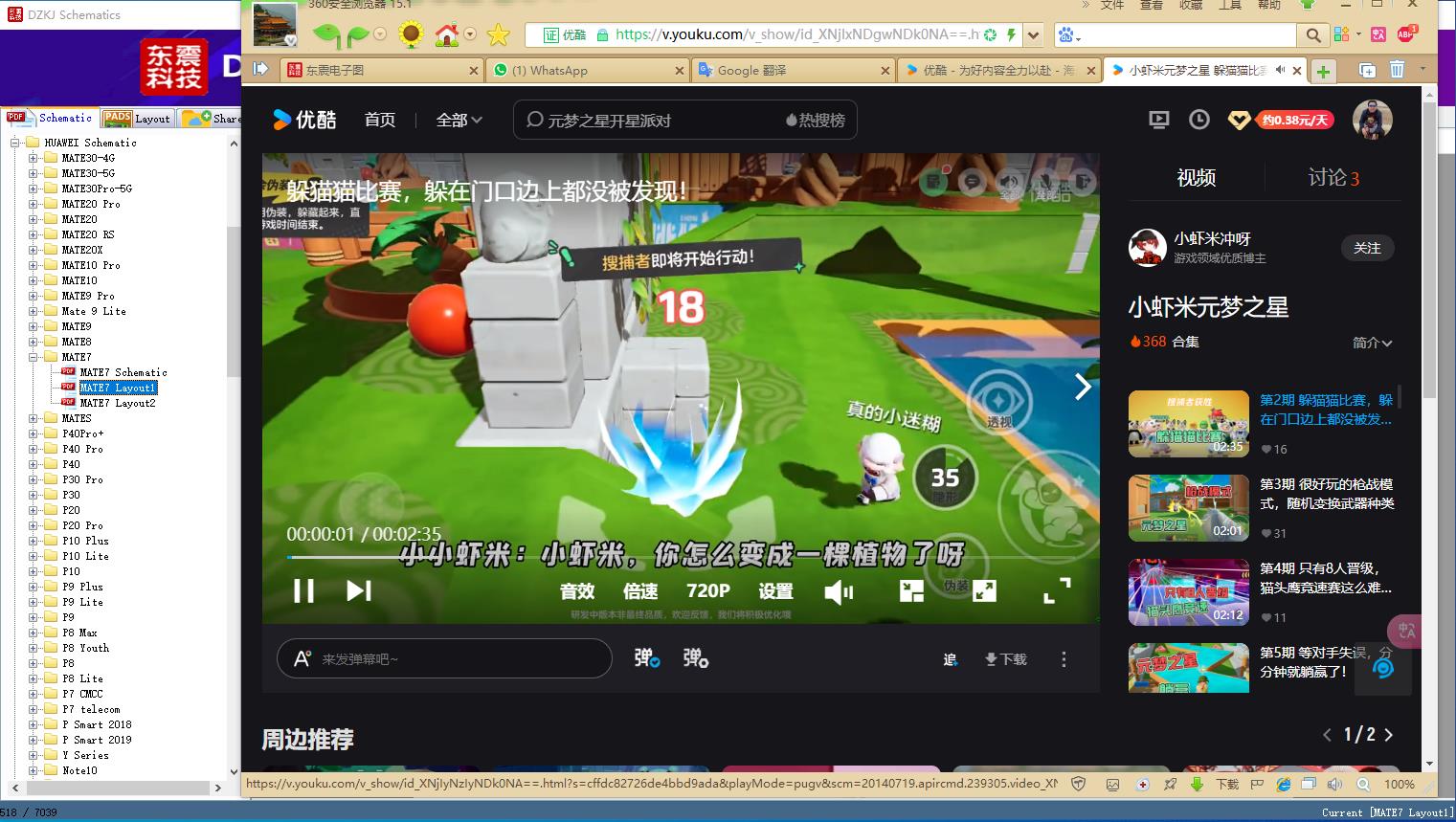
Task: Open the closed-tabs trash icon in tab bar
Action: (1397, 70)
